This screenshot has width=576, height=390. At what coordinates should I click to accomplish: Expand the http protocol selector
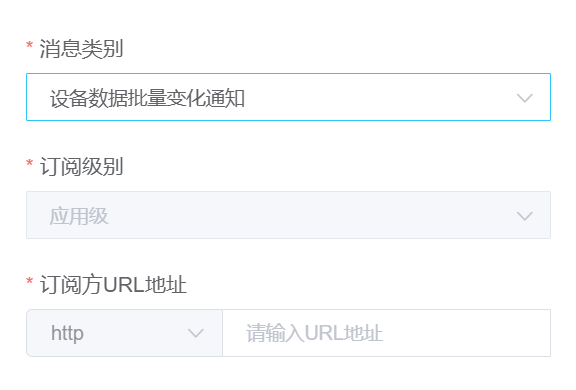coord(125,333)
